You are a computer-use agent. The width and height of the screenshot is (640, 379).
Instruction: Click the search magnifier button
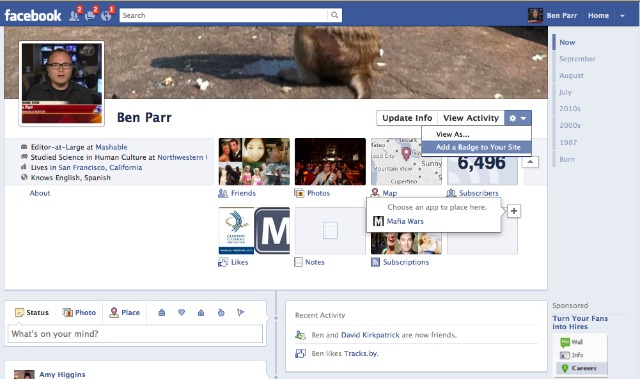pyautogui.click(x=334, y=16)
